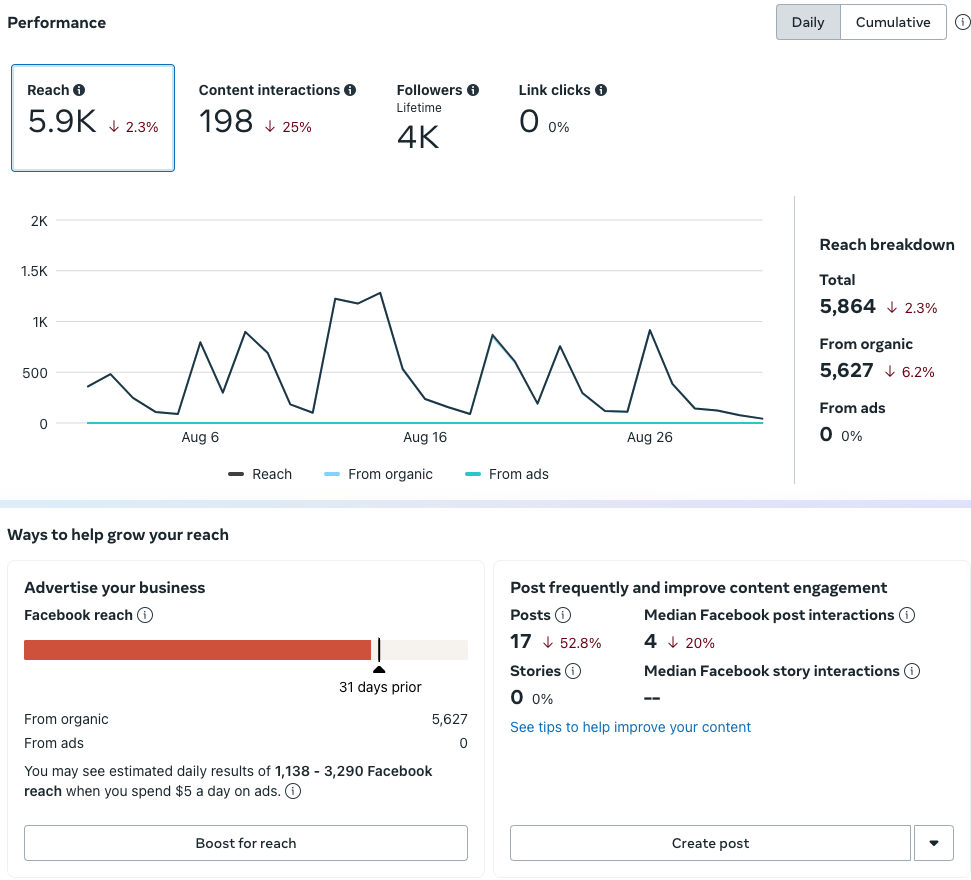The image size is (971, 880).
Task: Select the Reach metric card
Action: 93,118
